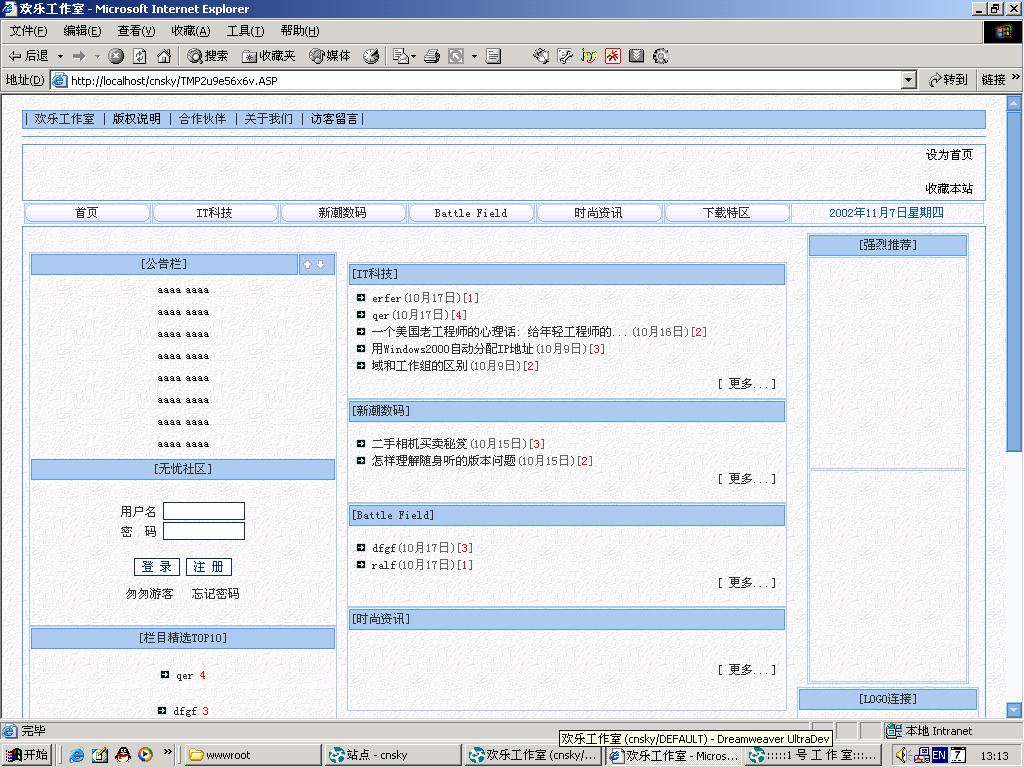Expand the Back button history dropdown
The width and height of the screenshot is (1024, 768).
(x=60, y=56)
